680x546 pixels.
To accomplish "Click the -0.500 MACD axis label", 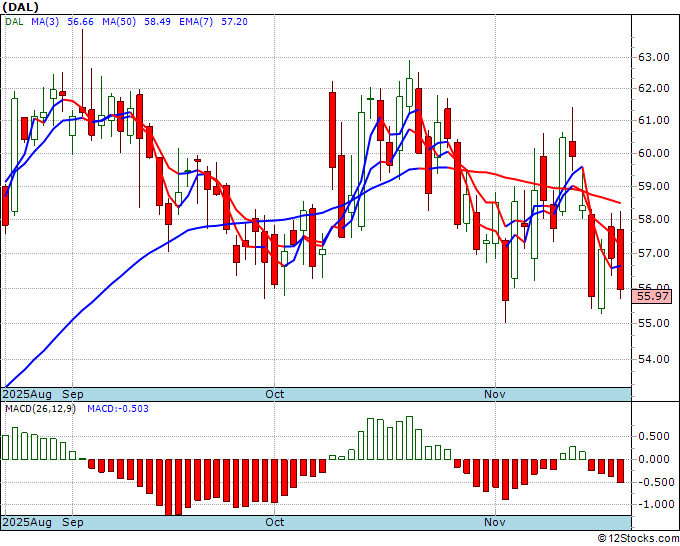I will [654, 482].
